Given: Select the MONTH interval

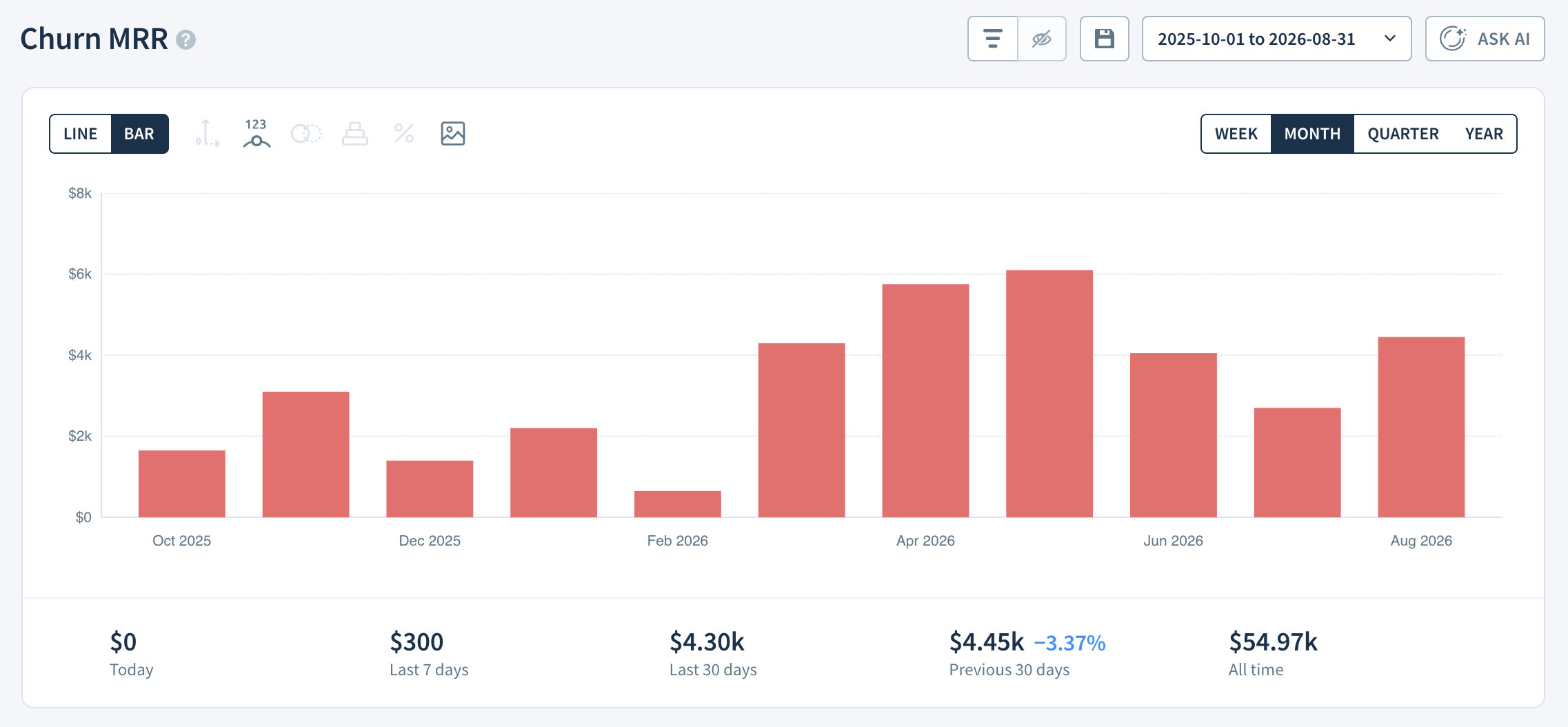Looking at the screenshot, I should [1312, 134].
